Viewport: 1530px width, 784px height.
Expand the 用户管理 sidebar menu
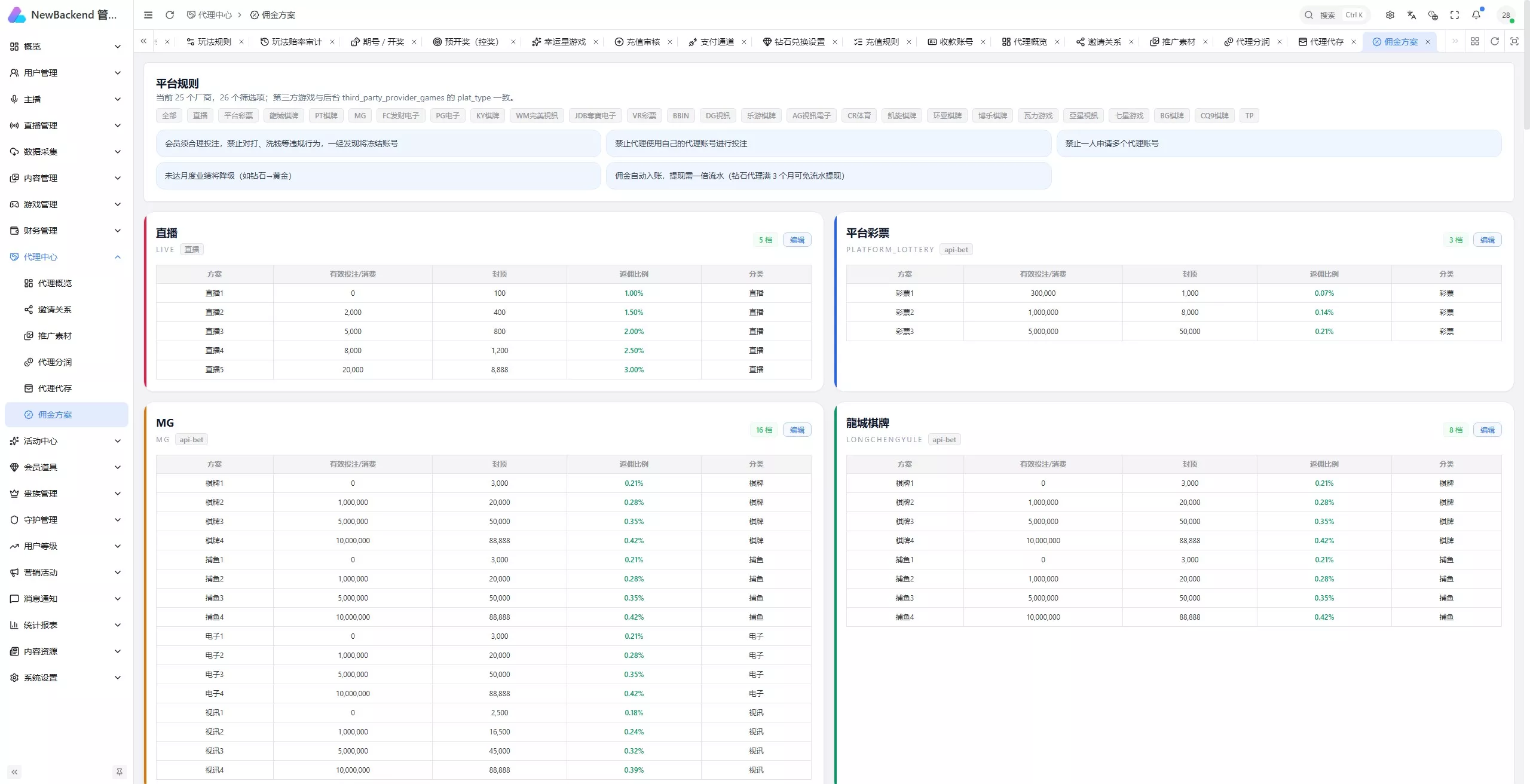click(66, 73)
